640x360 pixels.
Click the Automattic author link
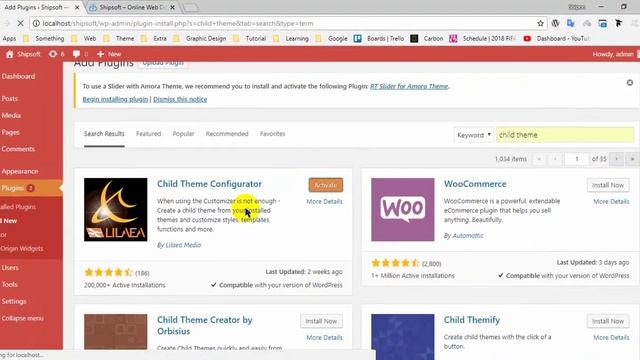[x=468, y=236]
